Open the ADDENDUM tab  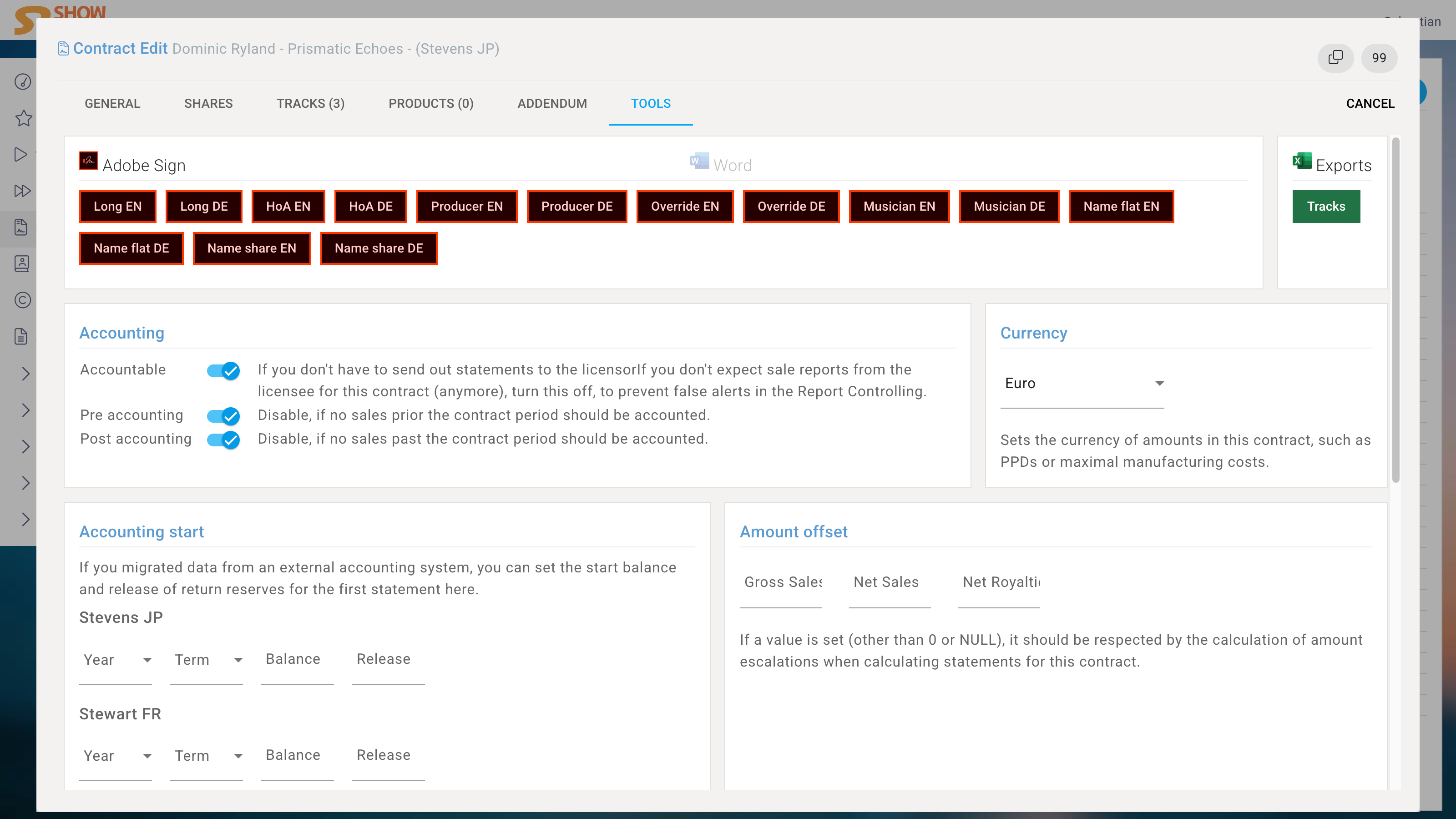[x=551, y=103]
